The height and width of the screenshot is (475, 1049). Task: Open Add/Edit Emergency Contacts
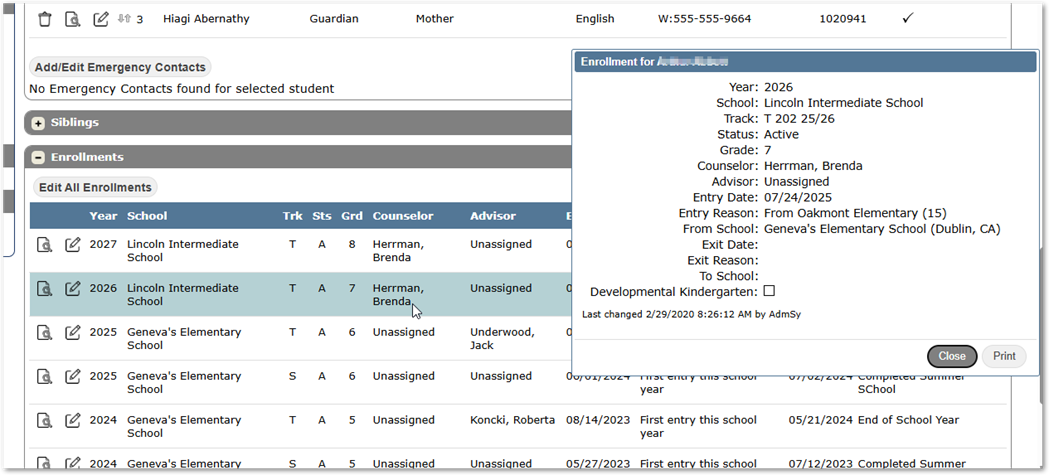(120, 67)
